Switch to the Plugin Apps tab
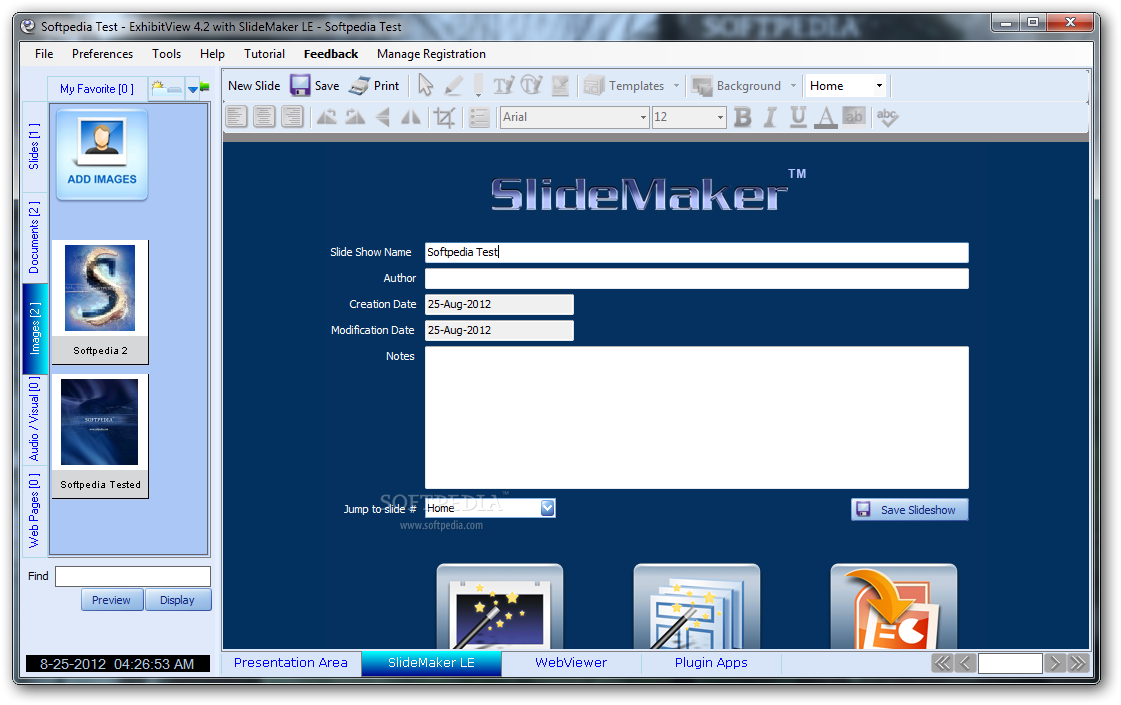The image size is (1121, 705). [x=711, y=663]
